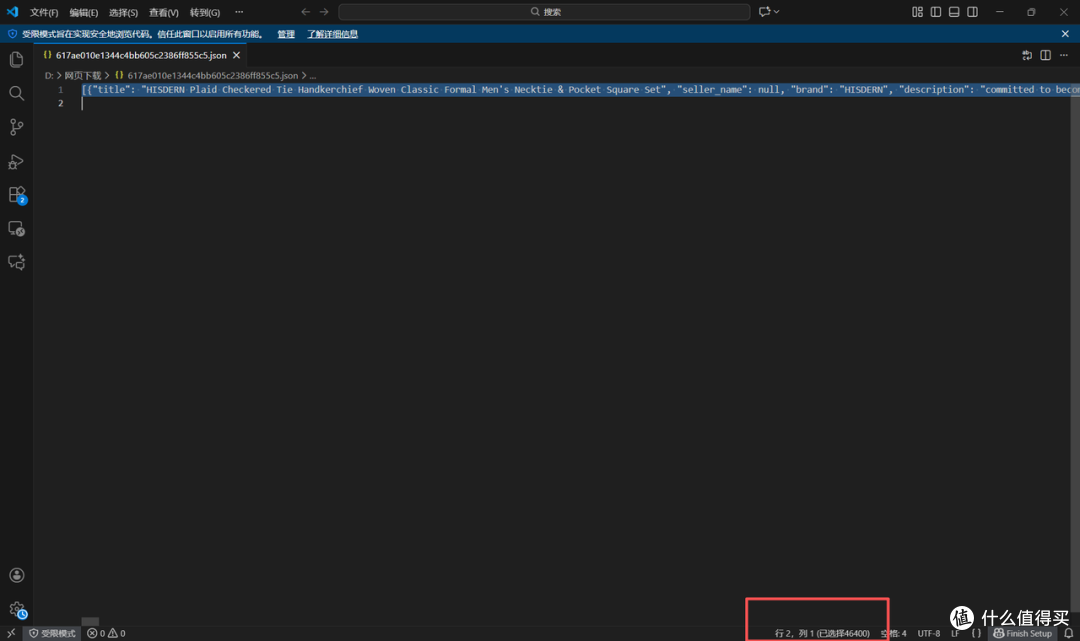Click 行 2, 列 1 cursor position

pos(822,633)
